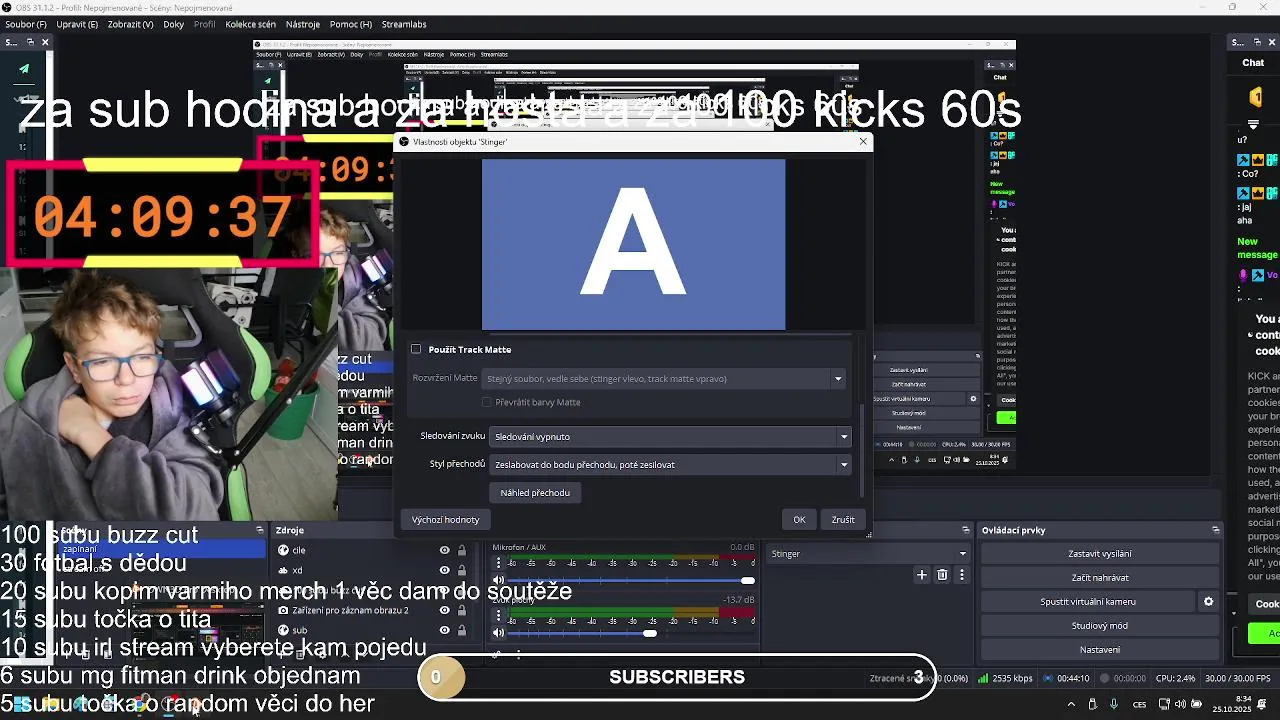Open the Upravit (E) menu
The image size is (1280, 720).
click(x=77, y=24)
